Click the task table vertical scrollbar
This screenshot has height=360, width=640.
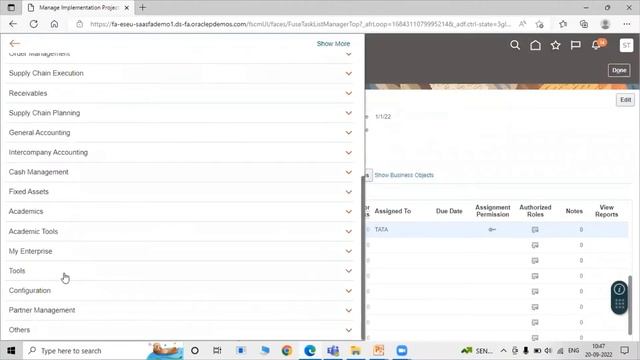click(x=630, y=305)
